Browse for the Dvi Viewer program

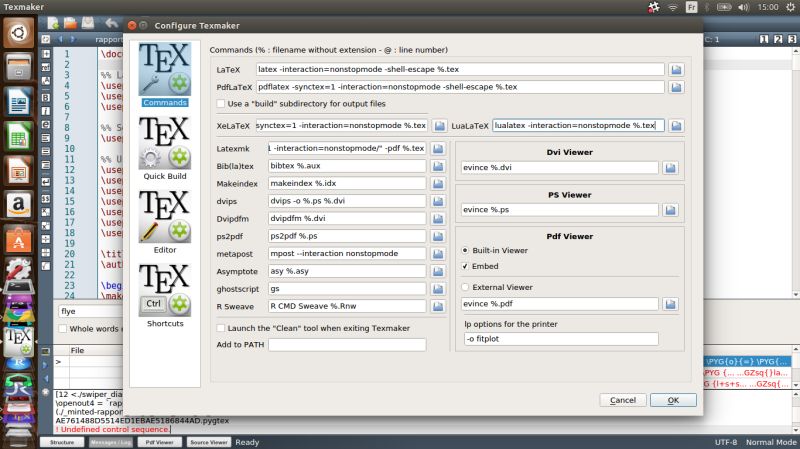[670, 167]
